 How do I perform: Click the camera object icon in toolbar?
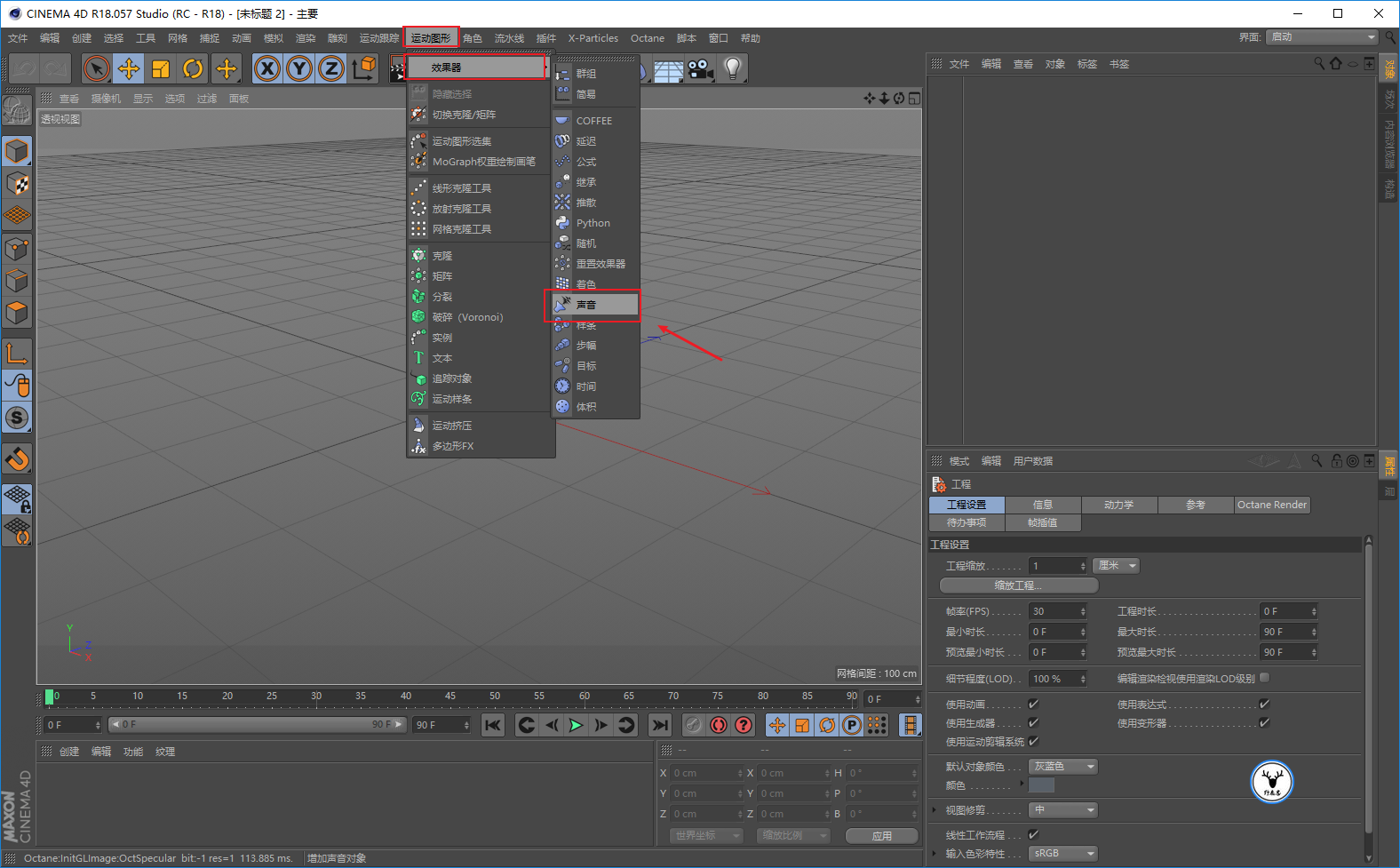(x=700, y=68)
